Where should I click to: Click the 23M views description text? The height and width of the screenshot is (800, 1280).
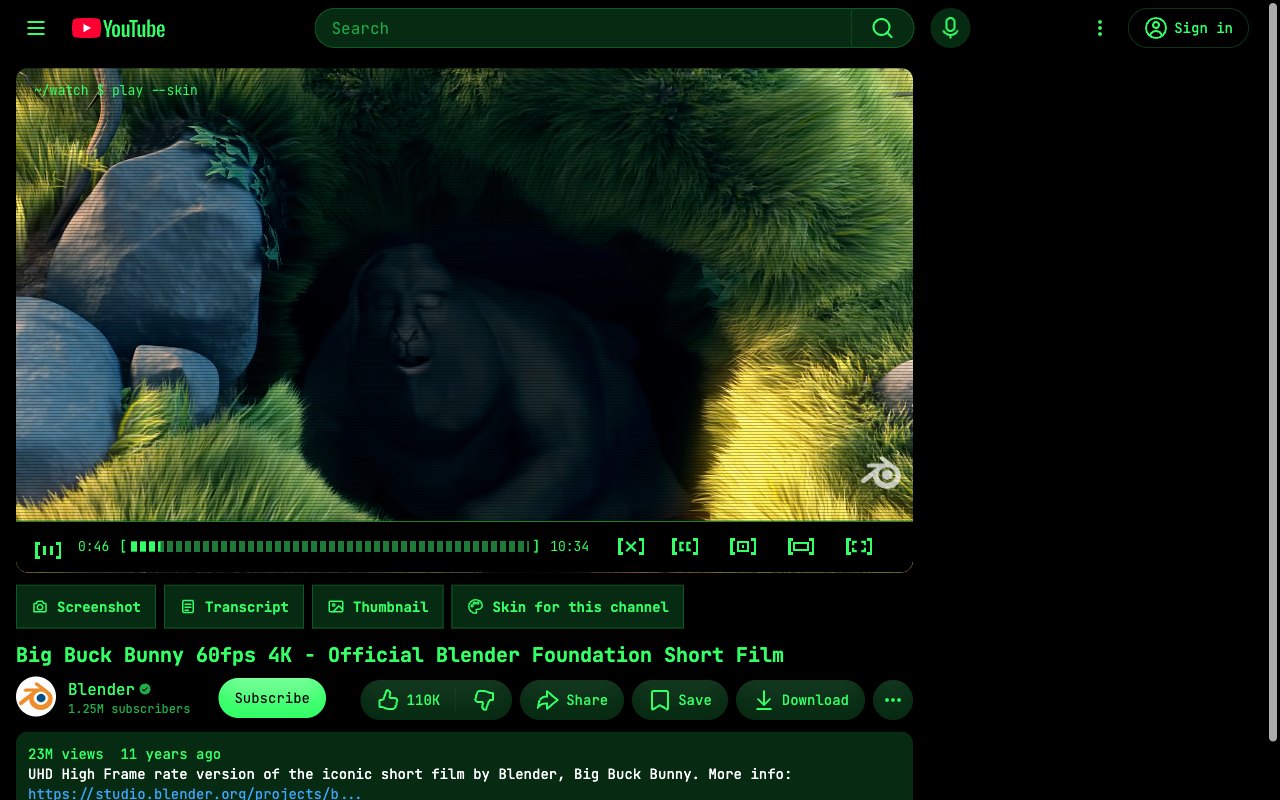(x=66, y=754)
